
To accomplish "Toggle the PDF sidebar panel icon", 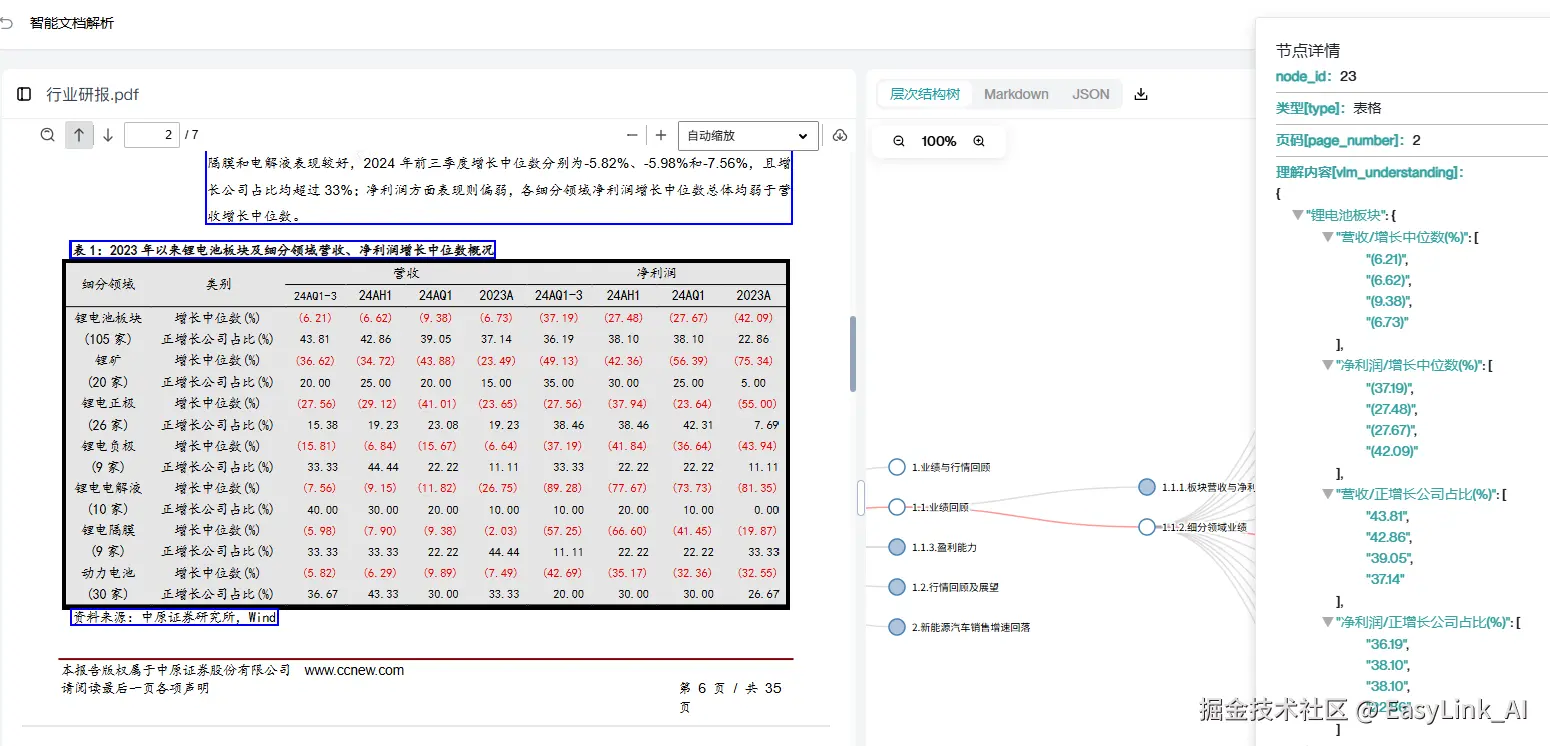I will click(25, 94).
